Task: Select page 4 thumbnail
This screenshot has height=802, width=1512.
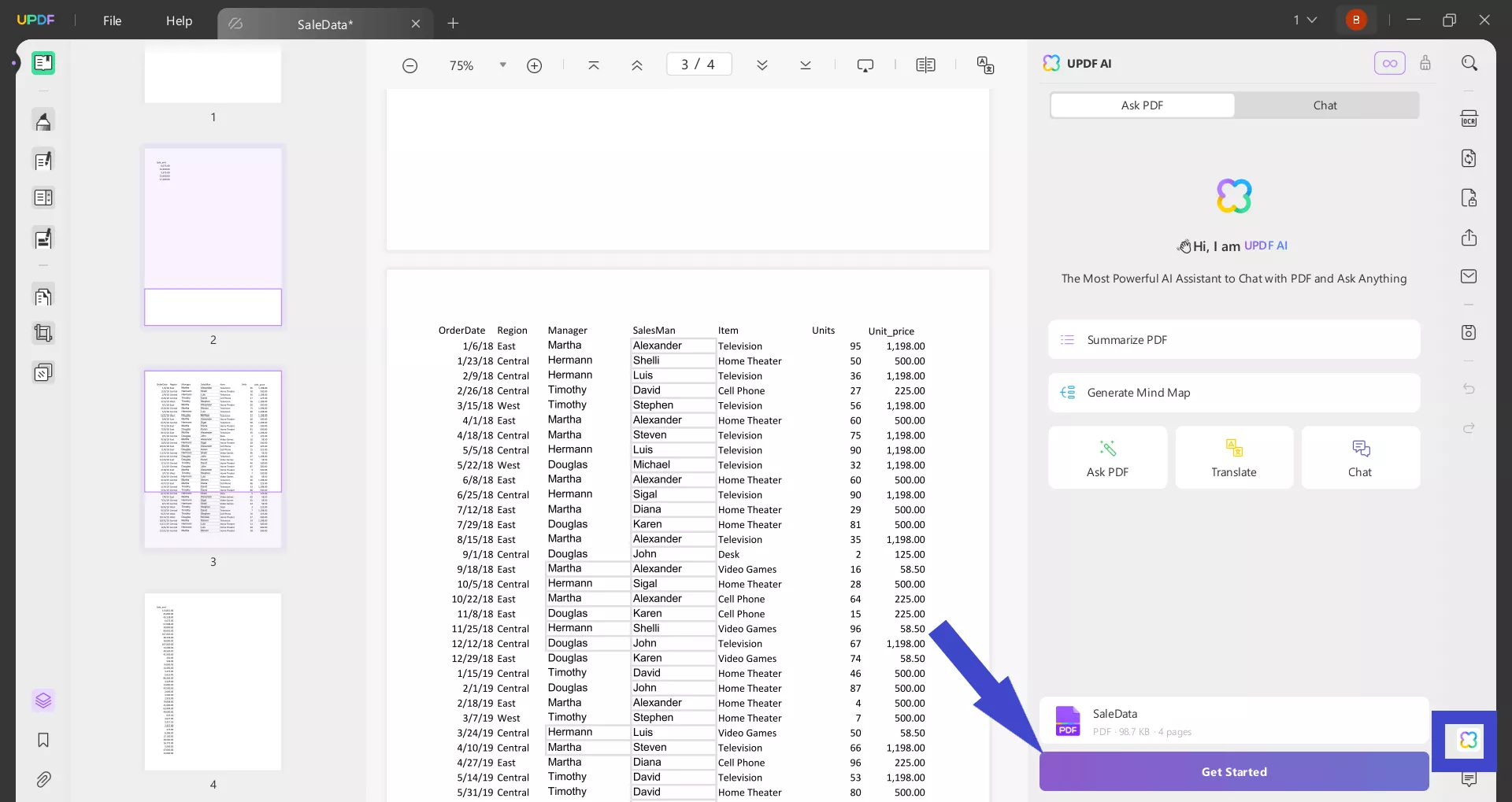Action: (x=213, y=682)
